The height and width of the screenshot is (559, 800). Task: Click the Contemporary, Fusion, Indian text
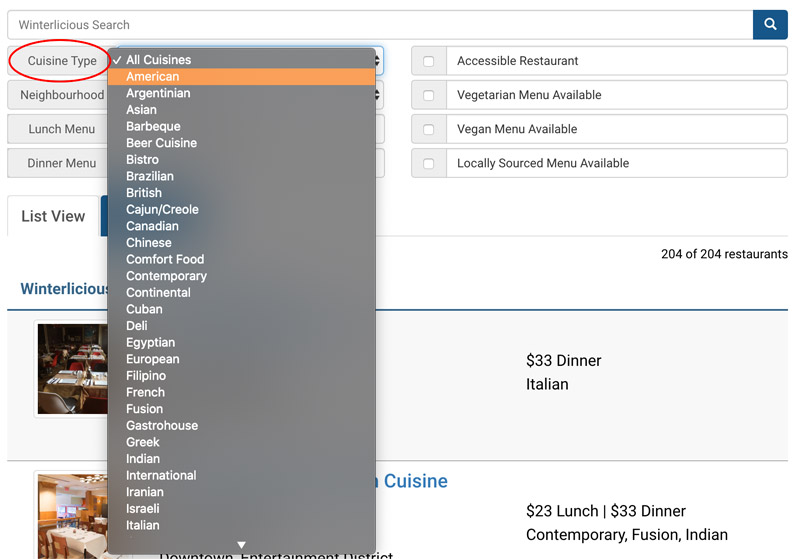tap(627, 535)
